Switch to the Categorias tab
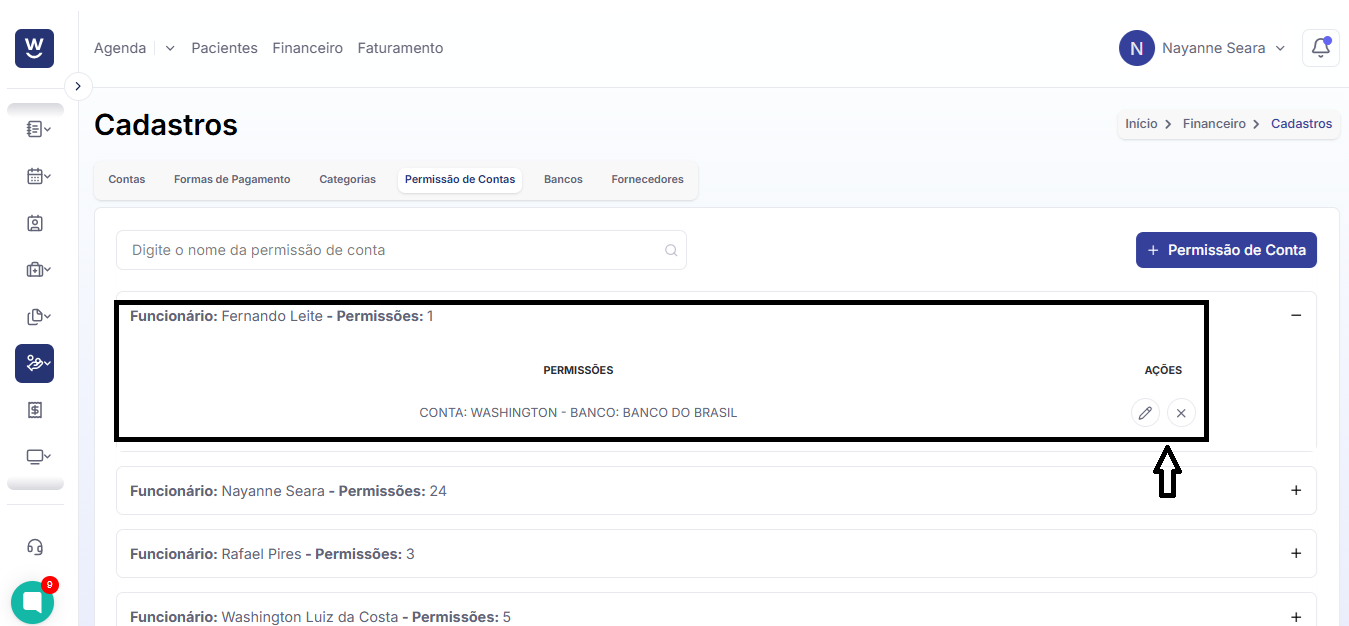The height and width of the screenshot is (626, 1349). [348, 180]
